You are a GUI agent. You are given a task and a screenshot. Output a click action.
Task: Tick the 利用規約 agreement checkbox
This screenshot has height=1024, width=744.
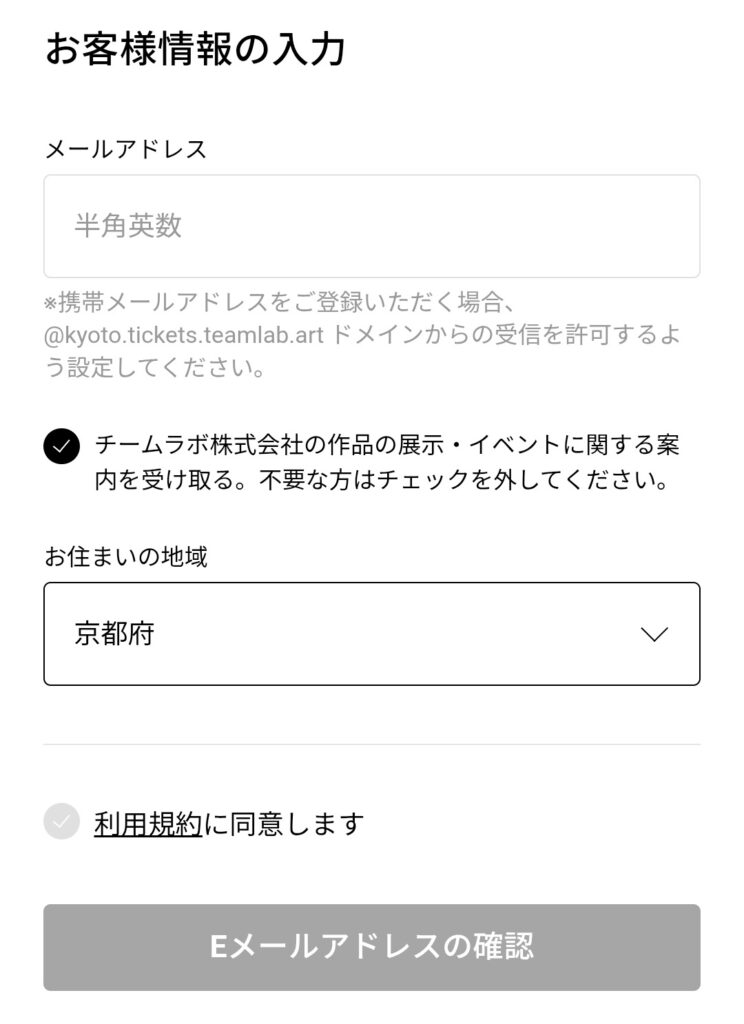pos(62,822)
